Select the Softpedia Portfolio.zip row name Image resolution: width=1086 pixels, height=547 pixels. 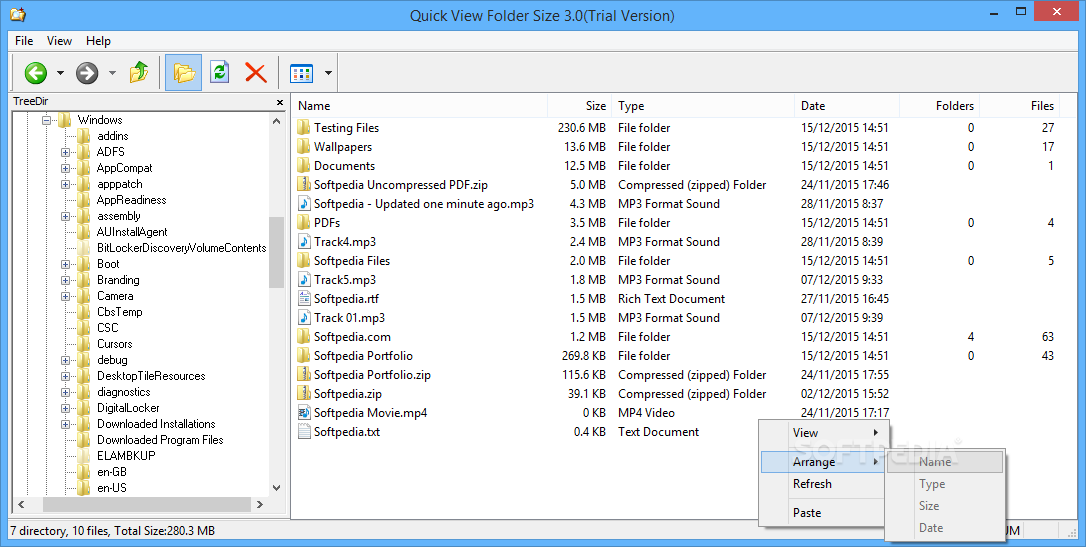click(372, 375)
